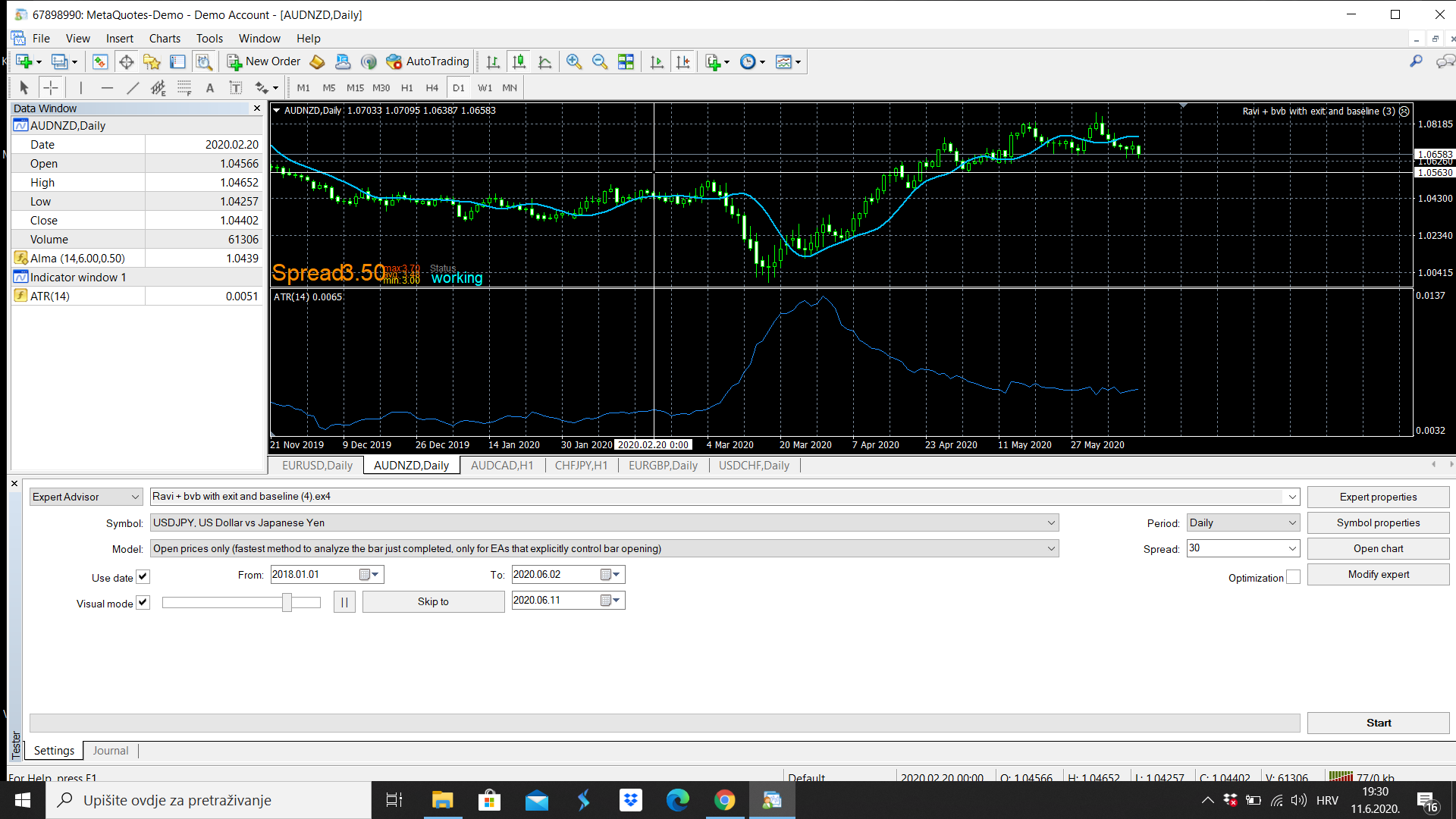Open the Period dropdown showing Daily
This screenshot has width=1456, height=819.
[x=1243, y=522]
